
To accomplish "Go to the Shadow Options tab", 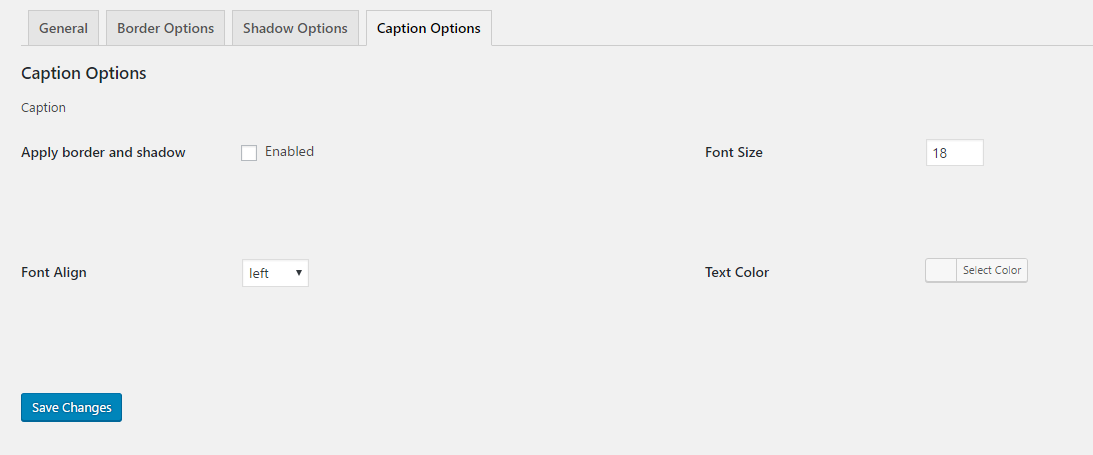I will [295, 28].
